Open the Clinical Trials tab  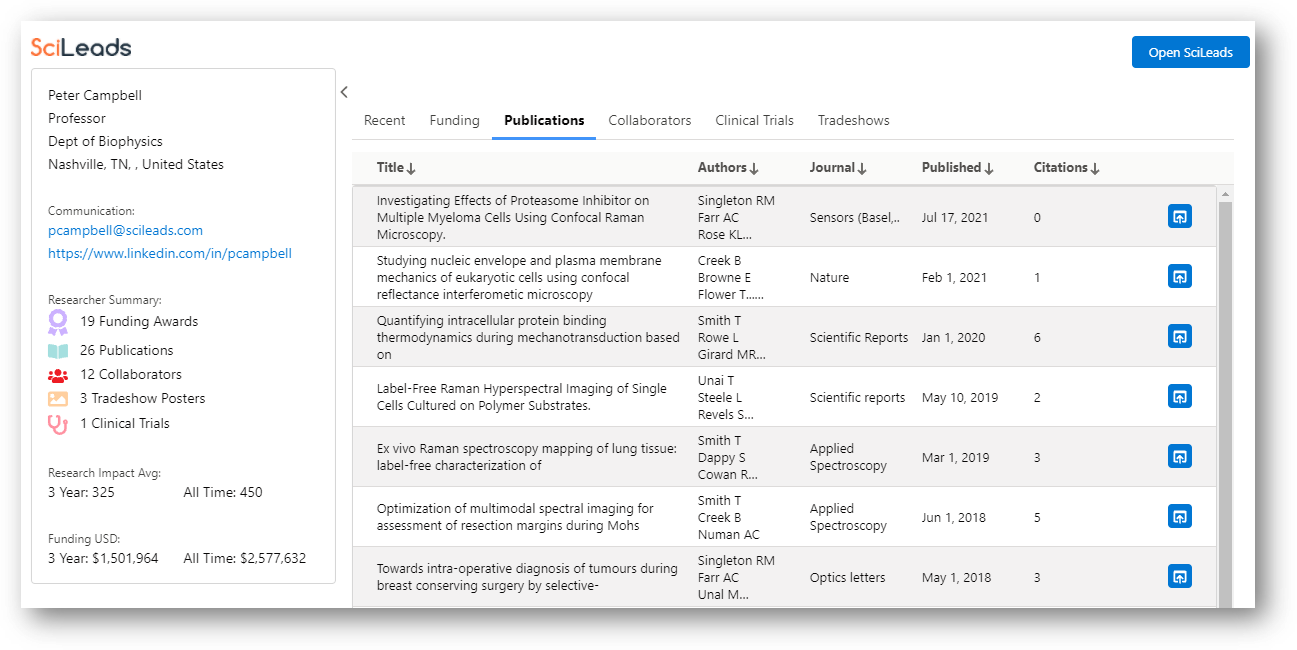point(754,120)
